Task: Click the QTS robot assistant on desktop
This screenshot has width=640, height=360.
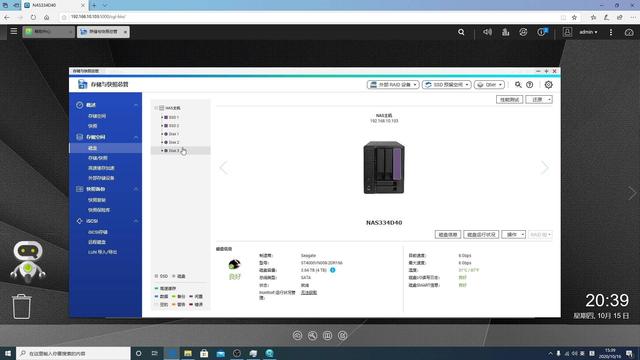Action: (28, 262)
